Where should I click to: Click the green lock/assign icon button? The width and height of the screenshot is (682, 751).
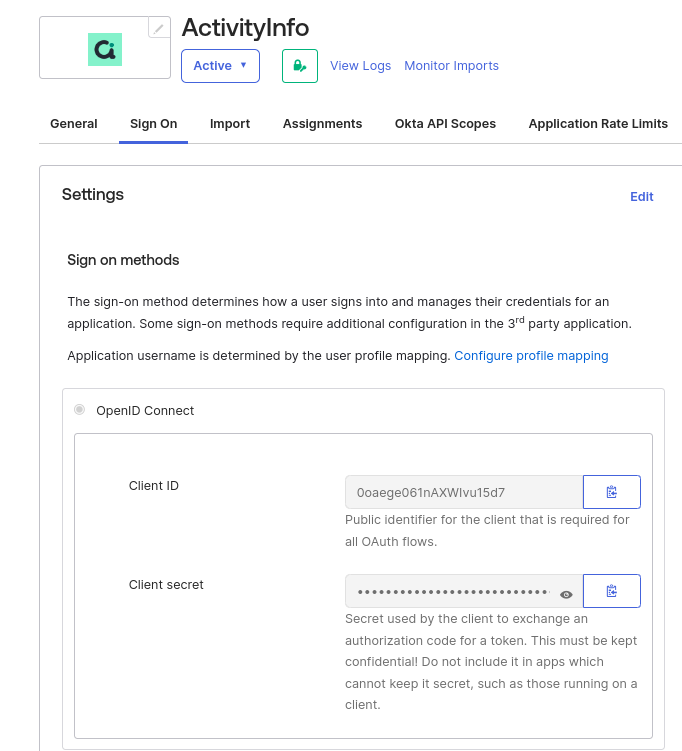[x=300, y=66]
